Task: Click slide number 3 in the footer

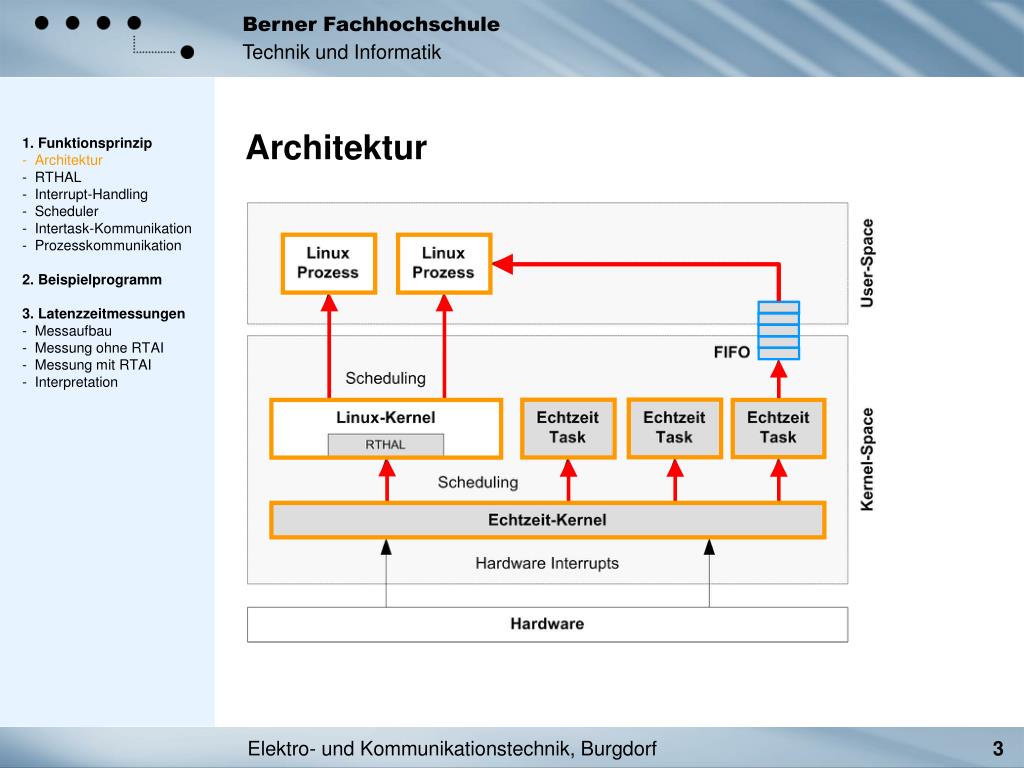Action: tap(997, 749)
